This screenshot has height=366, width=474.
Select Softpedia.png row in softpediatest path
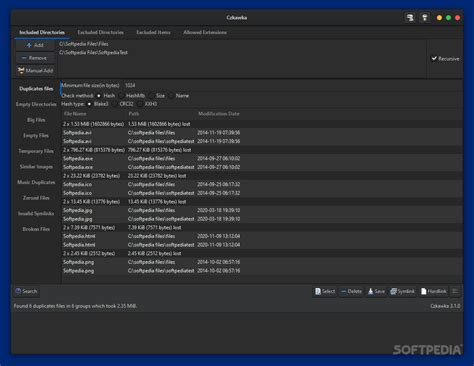[x=262, y=271]
